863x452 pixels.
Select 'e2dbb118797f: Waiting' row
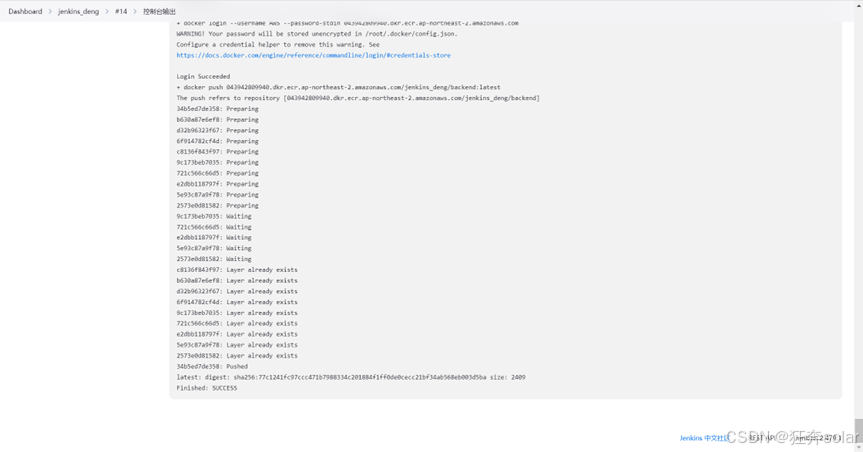point(214,237)
